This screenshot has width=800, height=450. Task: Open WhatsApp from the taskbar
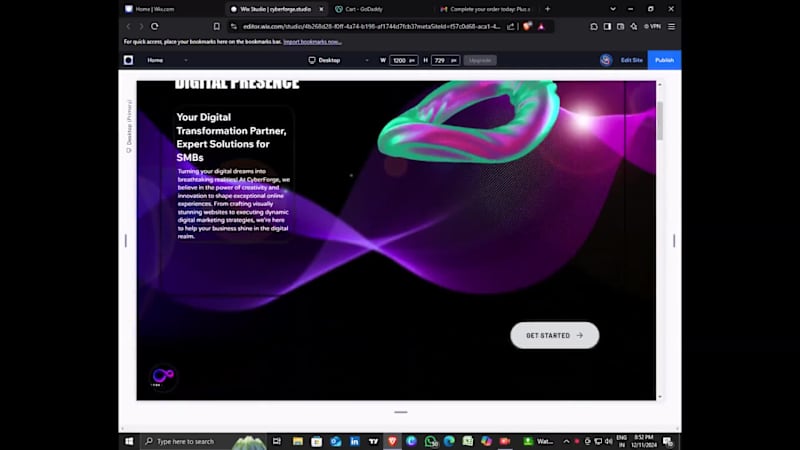click(x=431, y=441)
